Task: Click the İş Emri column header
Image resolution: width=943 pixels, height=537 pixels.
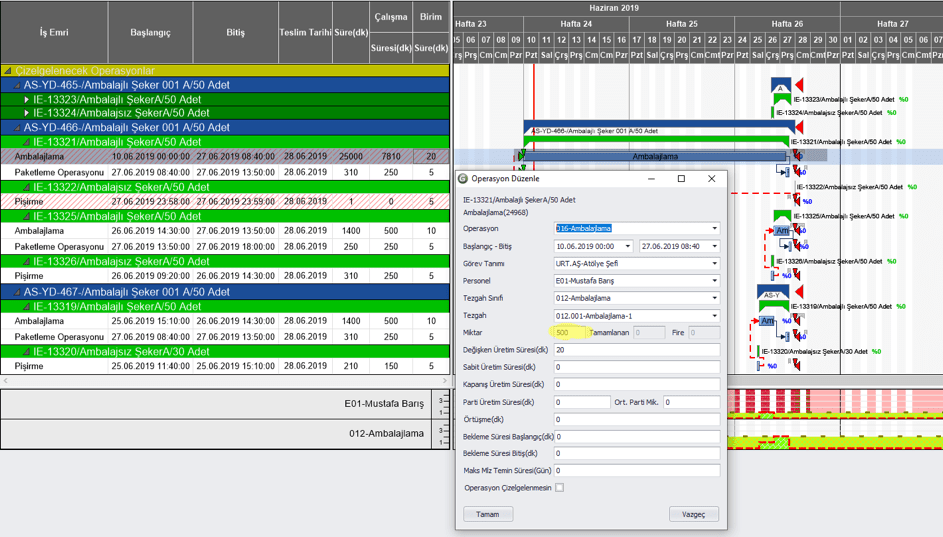Action: tap(54, 32)
